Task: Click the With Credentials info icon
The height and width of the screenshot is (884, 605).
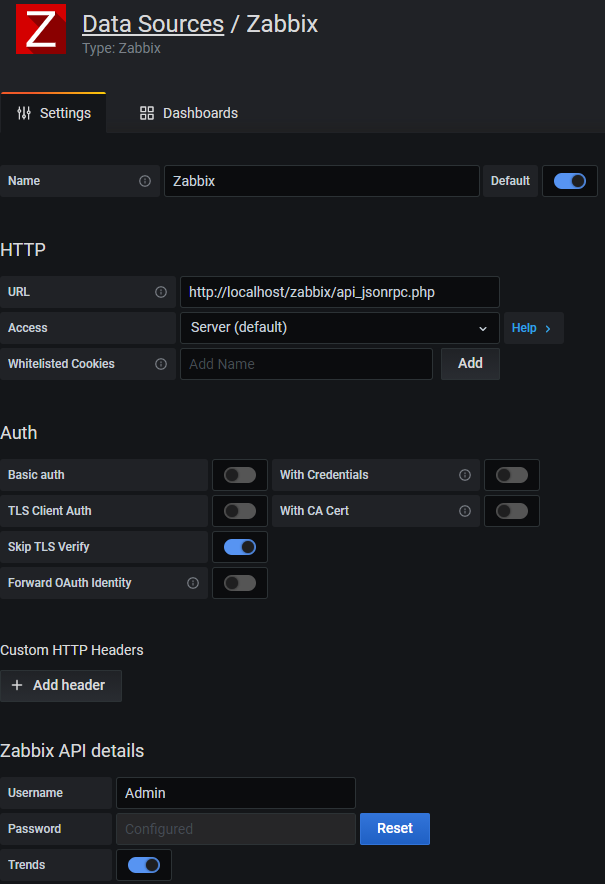Action: pos(465,475)
